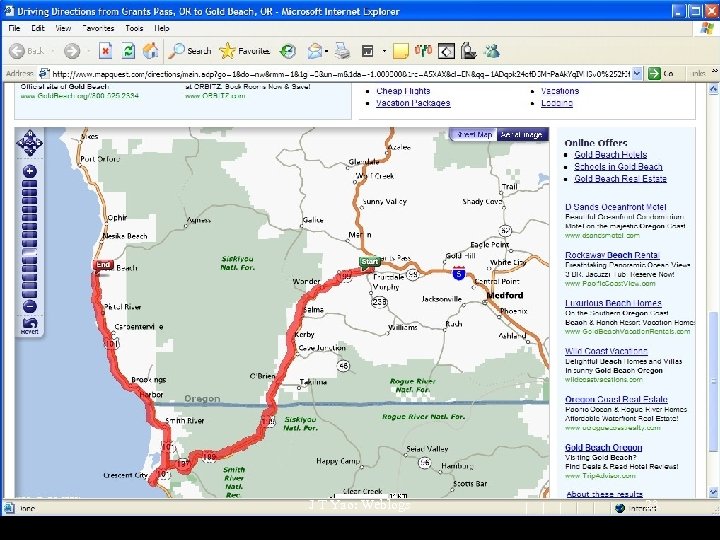Screen dimensions: 720x540
Task: Open the Help menu
Action: (162, 28)
